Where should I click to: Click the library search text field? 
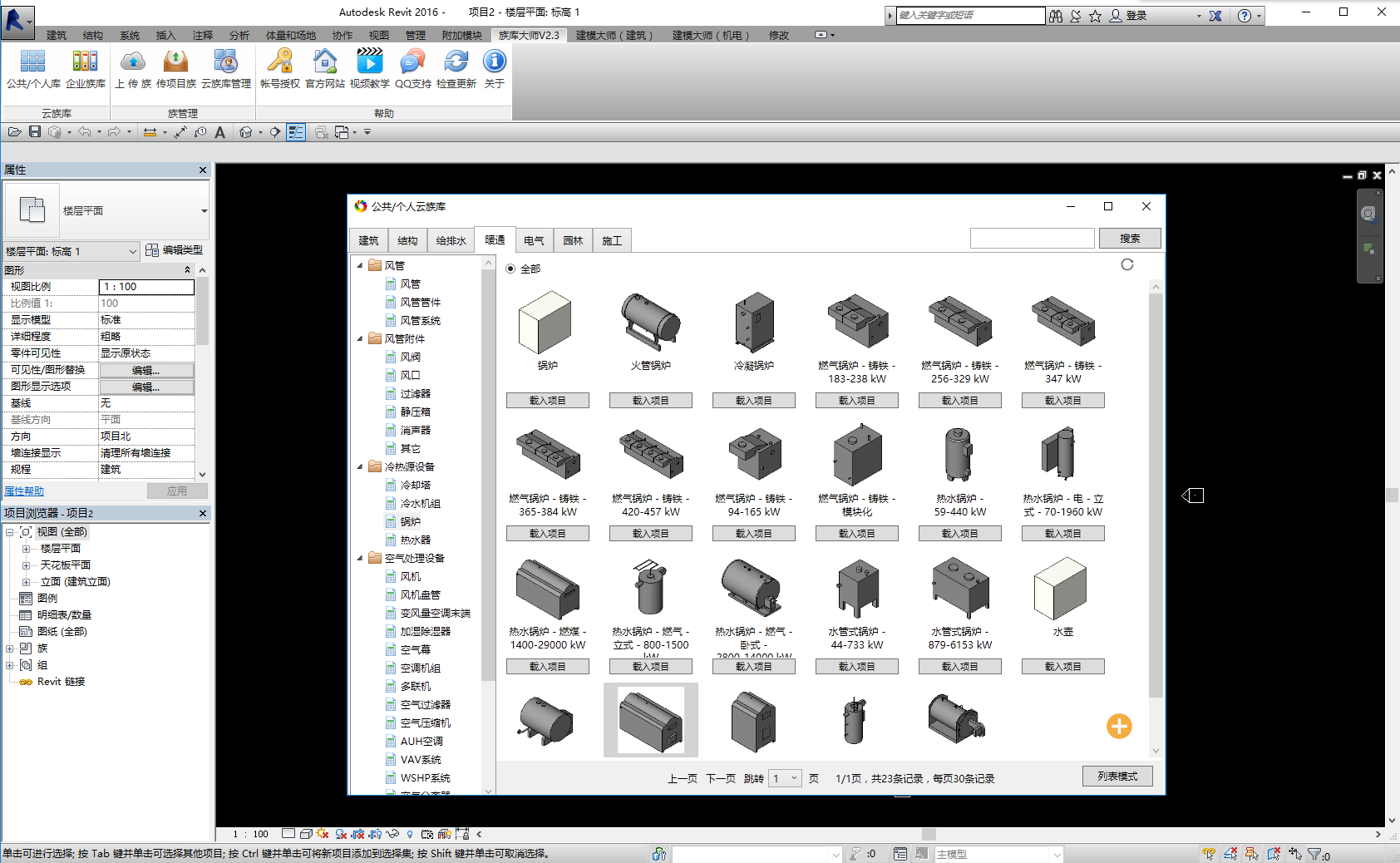1032,239
